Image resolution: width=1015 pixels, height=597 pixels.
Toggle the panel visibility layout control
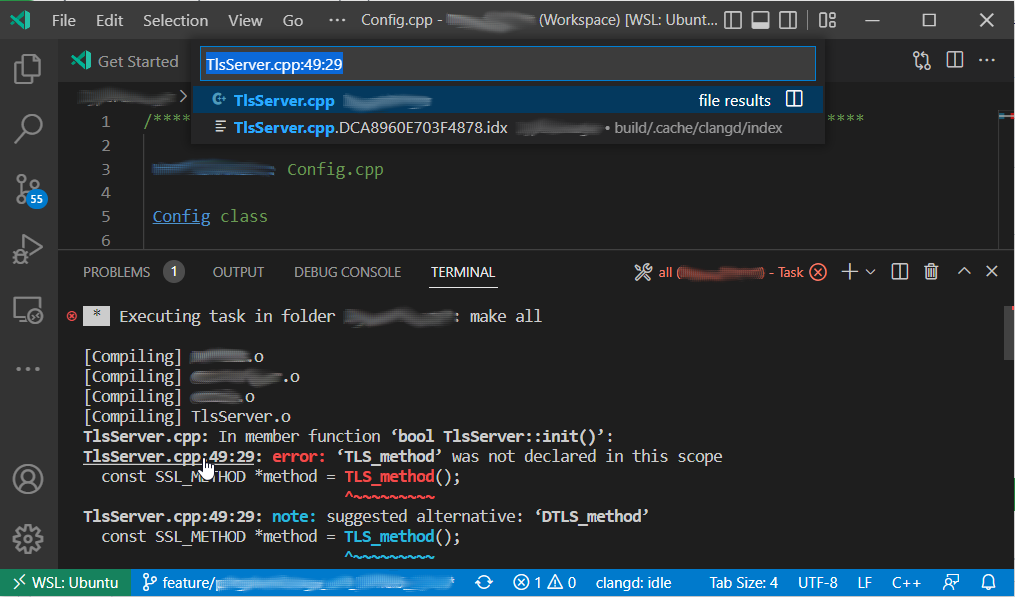[x=762, y=20]
